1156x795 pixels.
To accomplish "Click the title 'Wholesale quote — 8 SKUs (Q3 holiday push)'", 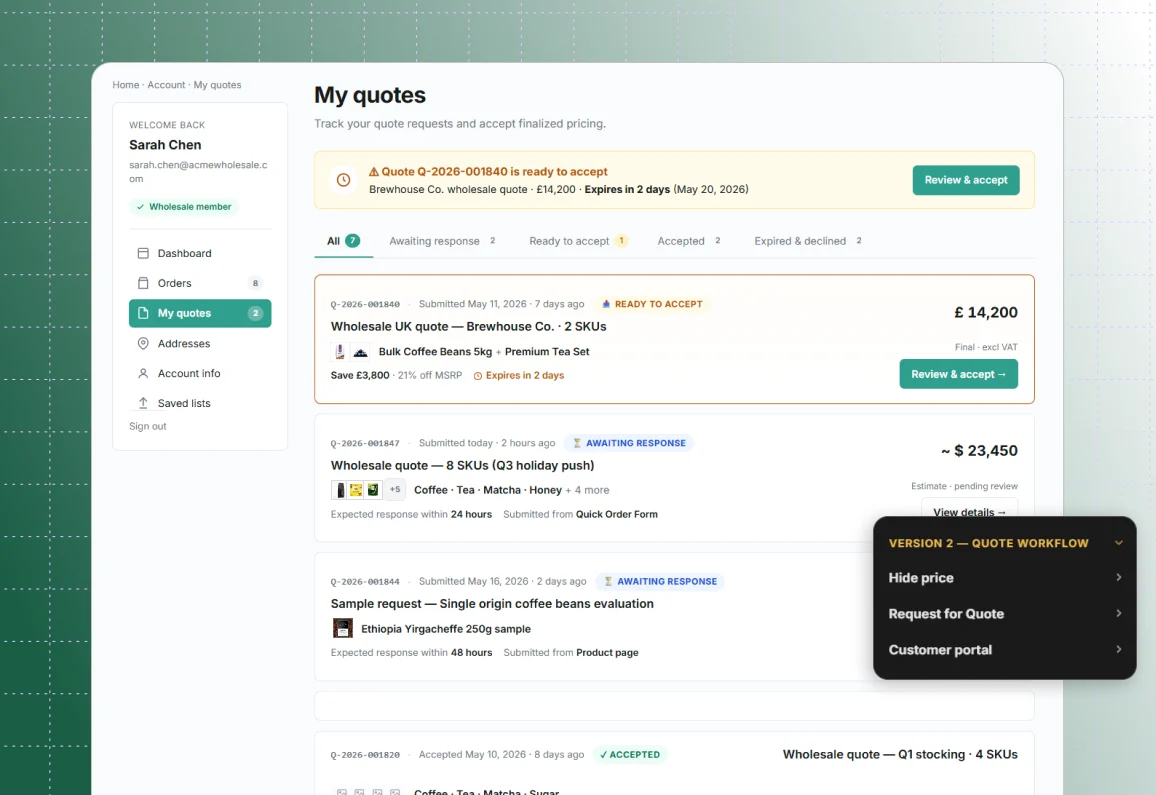I will 462,465.
